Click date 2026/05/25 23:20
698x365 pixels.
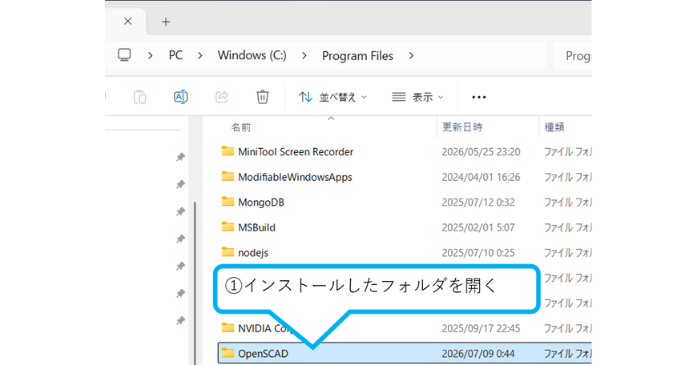tap(481, 152)
